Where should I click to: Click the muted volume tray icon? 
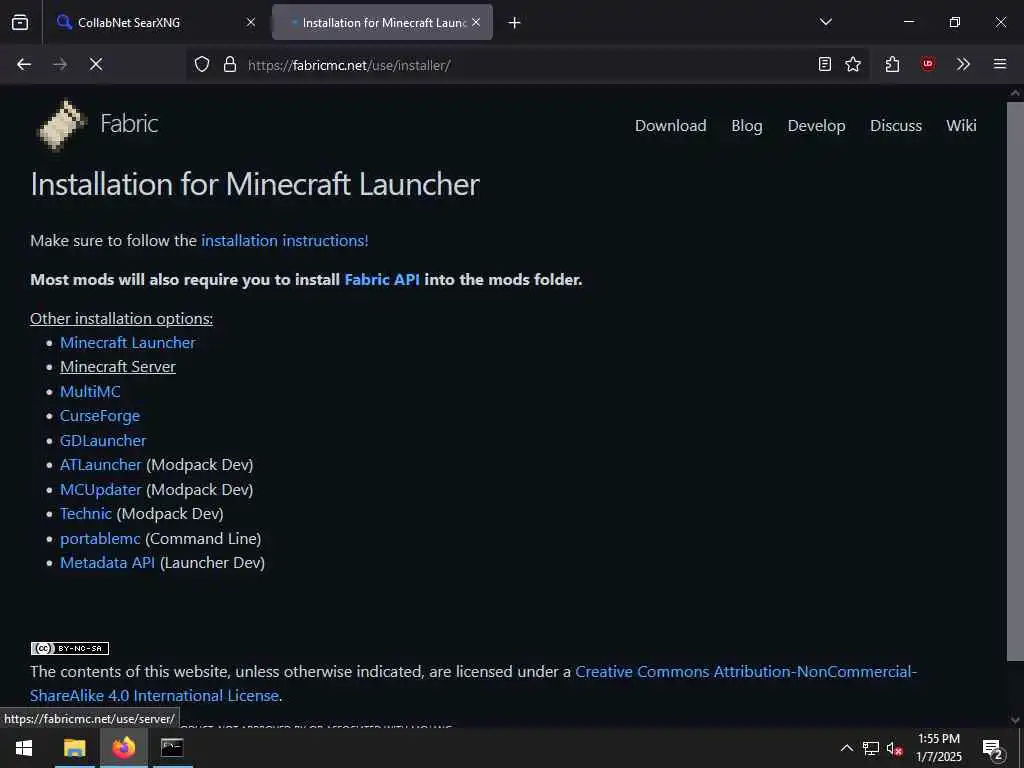(894, 748)
